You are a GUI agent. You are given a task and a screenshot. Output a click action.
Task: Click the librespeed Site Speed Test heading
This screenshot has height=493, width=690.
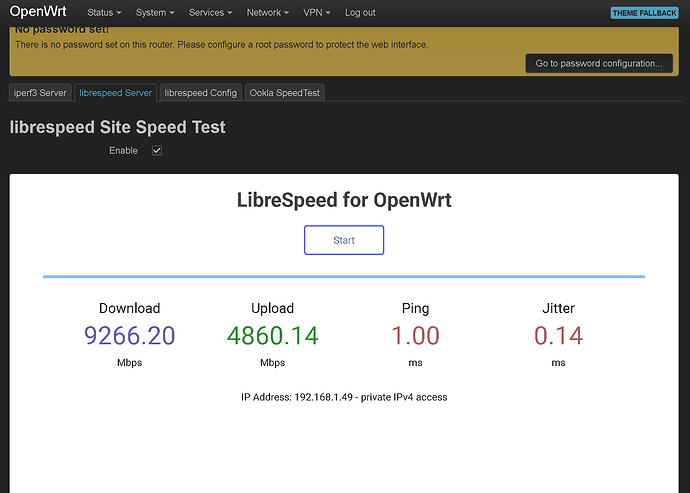[x=117, y=127]
